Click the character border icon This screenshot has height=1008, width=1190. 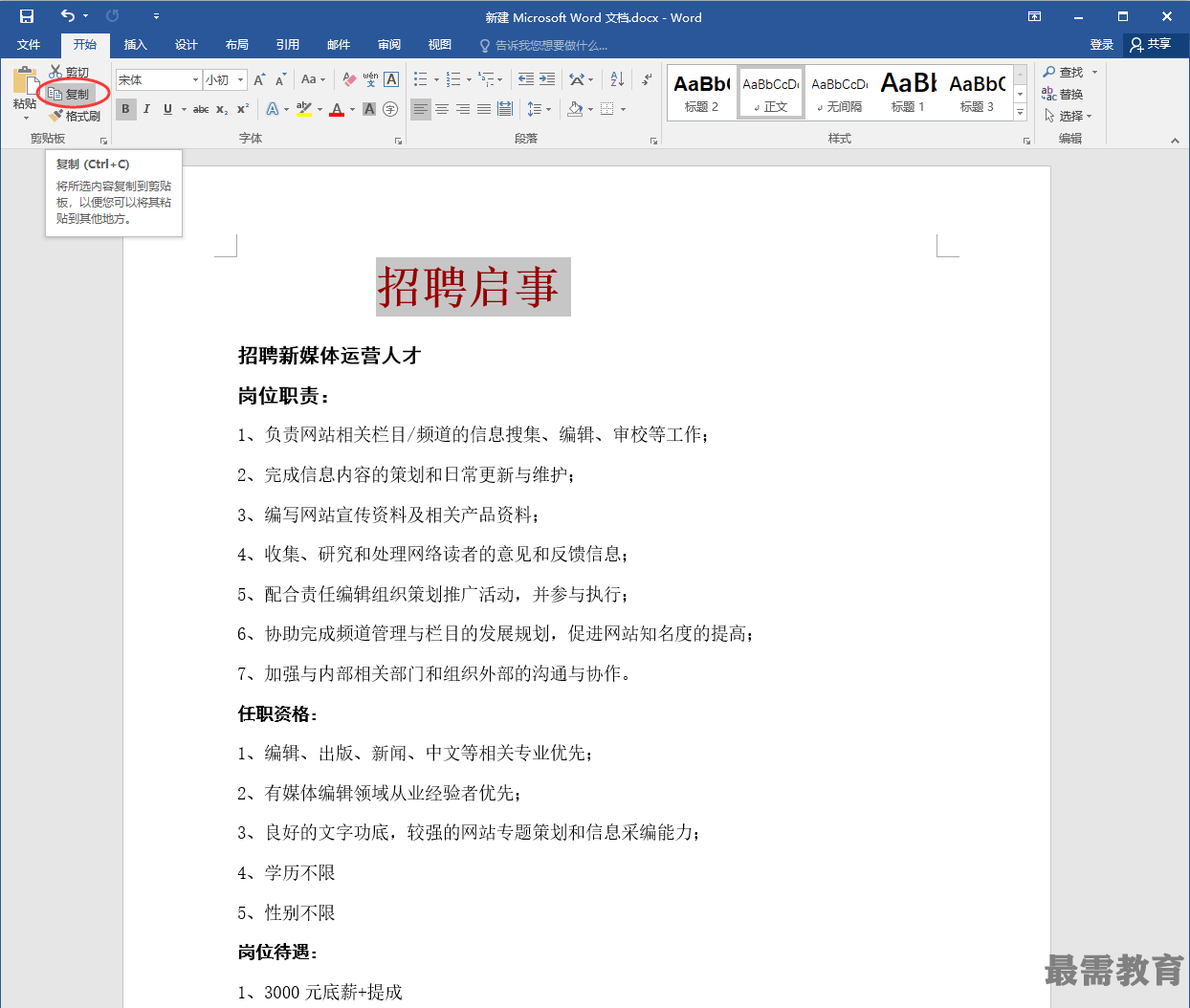391,79
